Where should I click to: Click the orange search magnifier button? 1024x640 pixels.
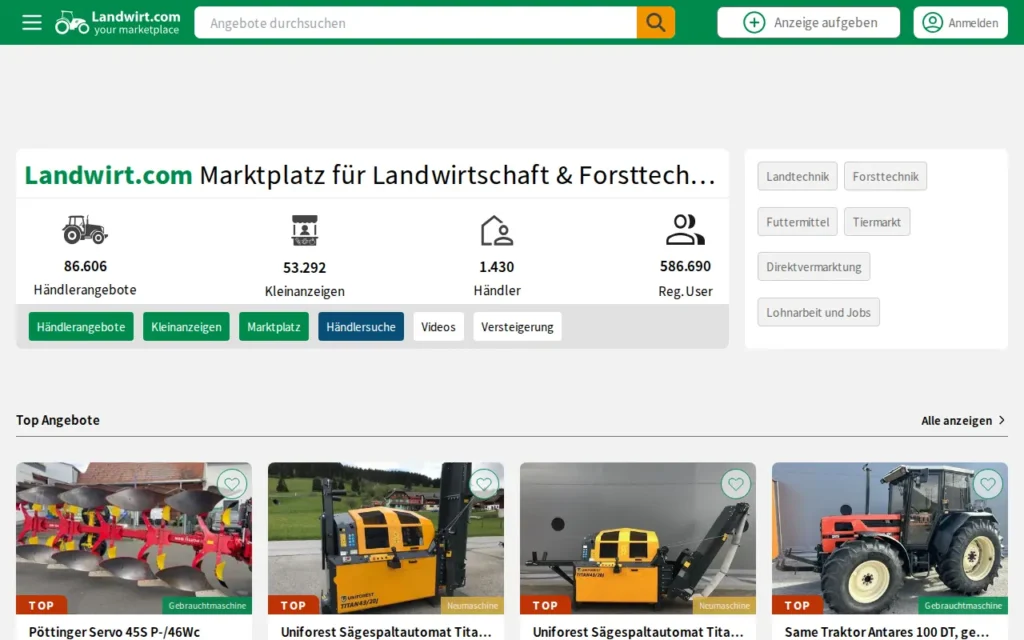tap(656, 23)
